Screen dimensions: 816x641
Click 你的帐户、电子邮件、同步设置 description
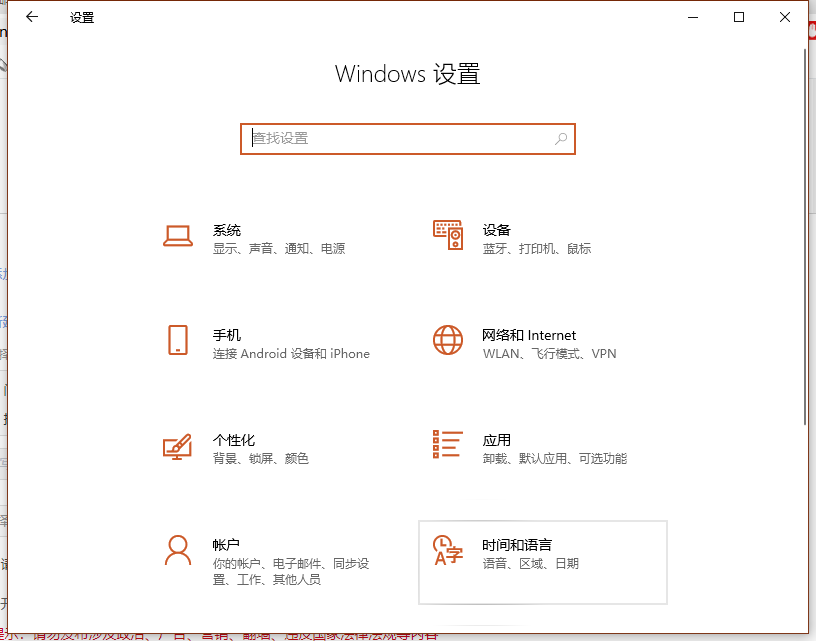(291, 571)
